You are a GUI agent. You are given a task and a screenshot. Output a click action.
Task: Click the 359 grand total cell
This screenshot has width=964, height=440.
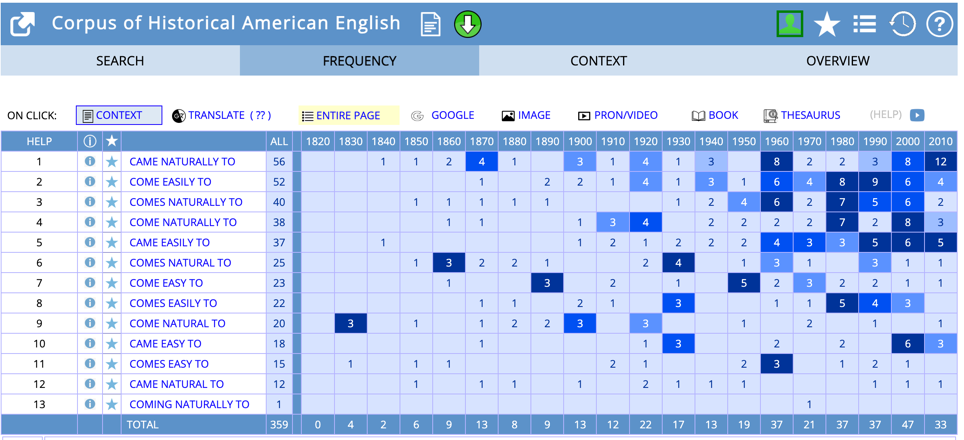pyautogui.click(x=279, y=424)
